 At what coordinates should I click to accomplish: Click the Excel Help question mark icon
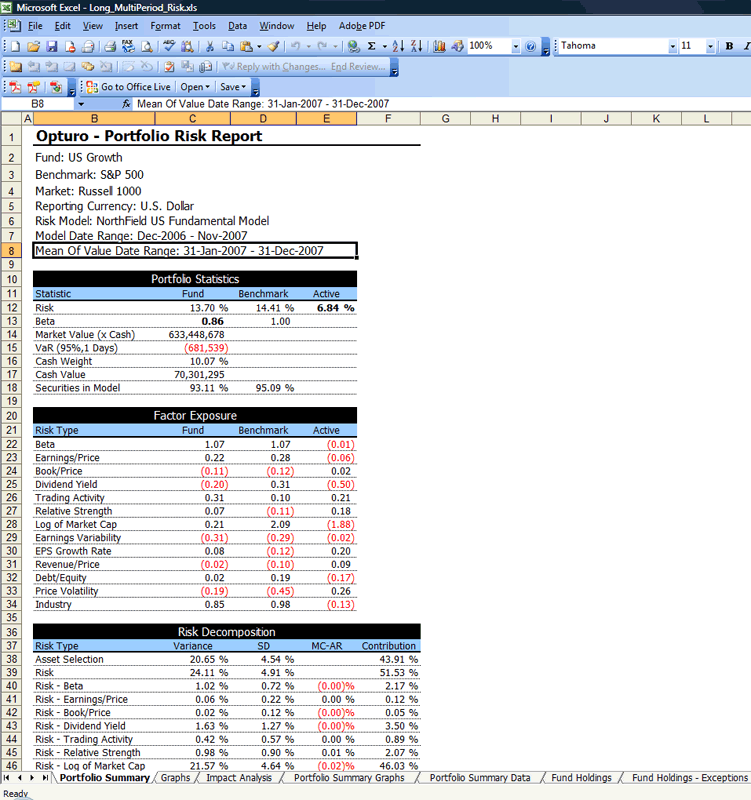529,47
